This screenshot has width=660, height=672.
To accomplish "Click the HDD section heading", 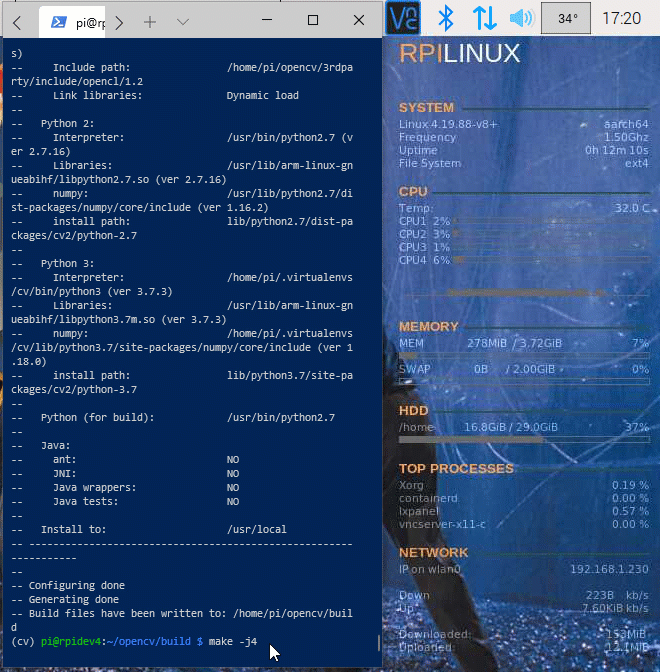I will 414,411.
